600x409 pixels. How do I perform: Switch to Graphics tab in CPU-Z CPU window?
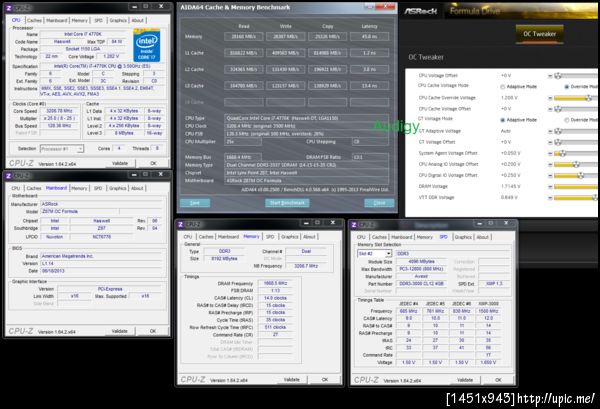[118, 20]
